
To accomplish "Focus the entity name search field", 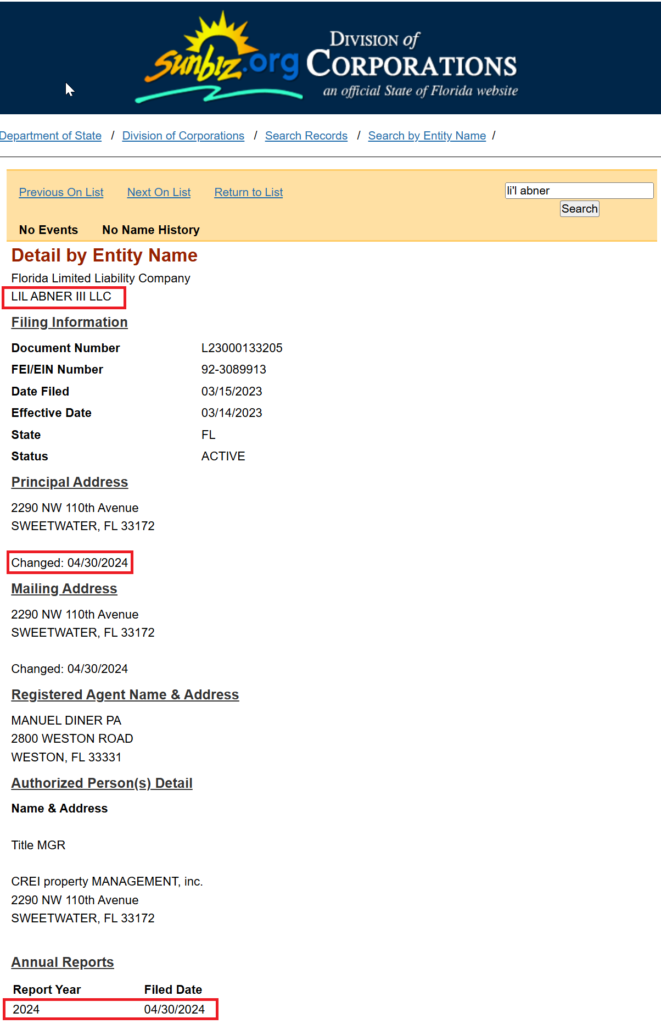I will (579, 191).
